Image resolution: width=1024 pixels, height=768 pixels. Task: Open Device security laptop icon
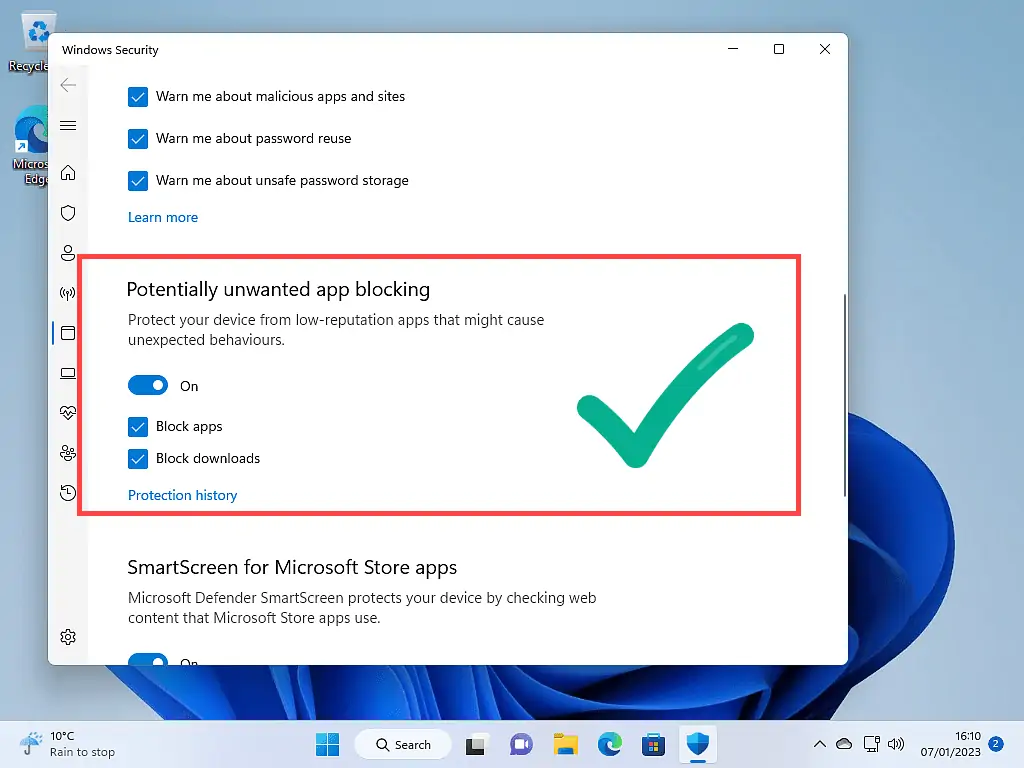tap(68, 373)
